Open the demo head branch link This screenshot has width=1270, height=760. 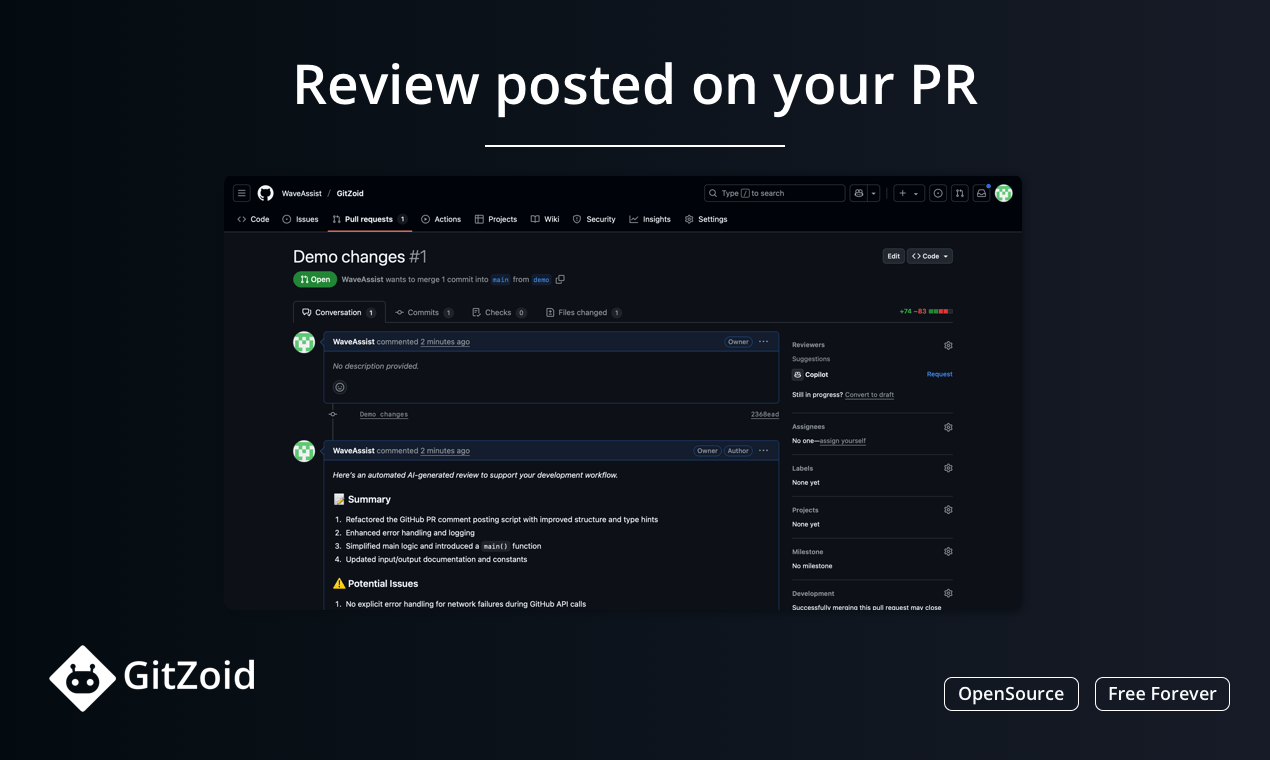point(541,280)
